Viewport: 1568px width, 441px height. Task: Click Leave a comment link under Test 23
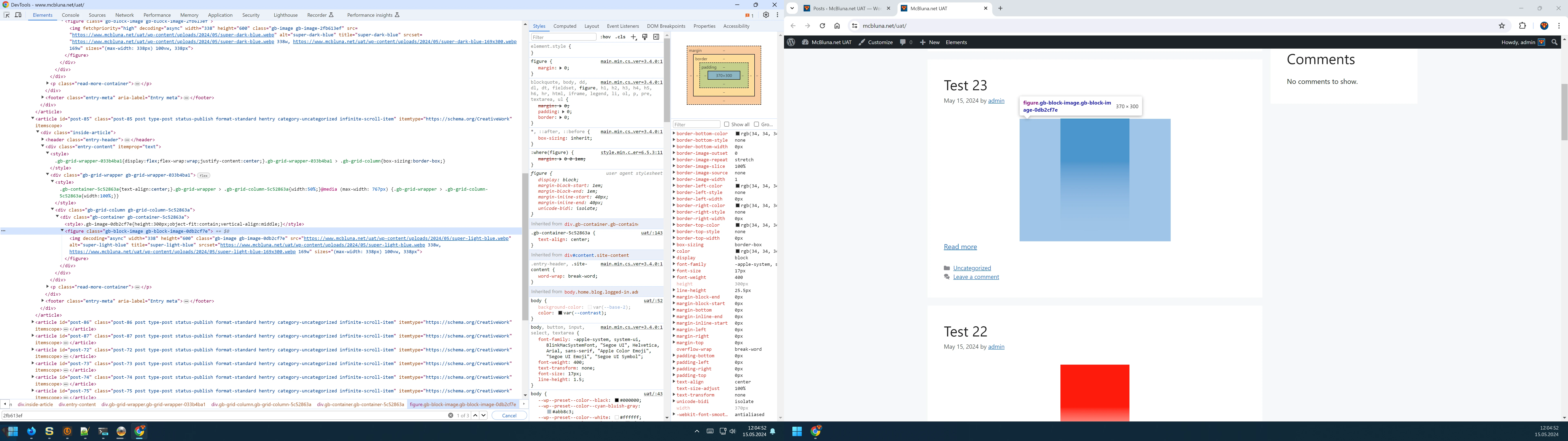coord(976,277)
